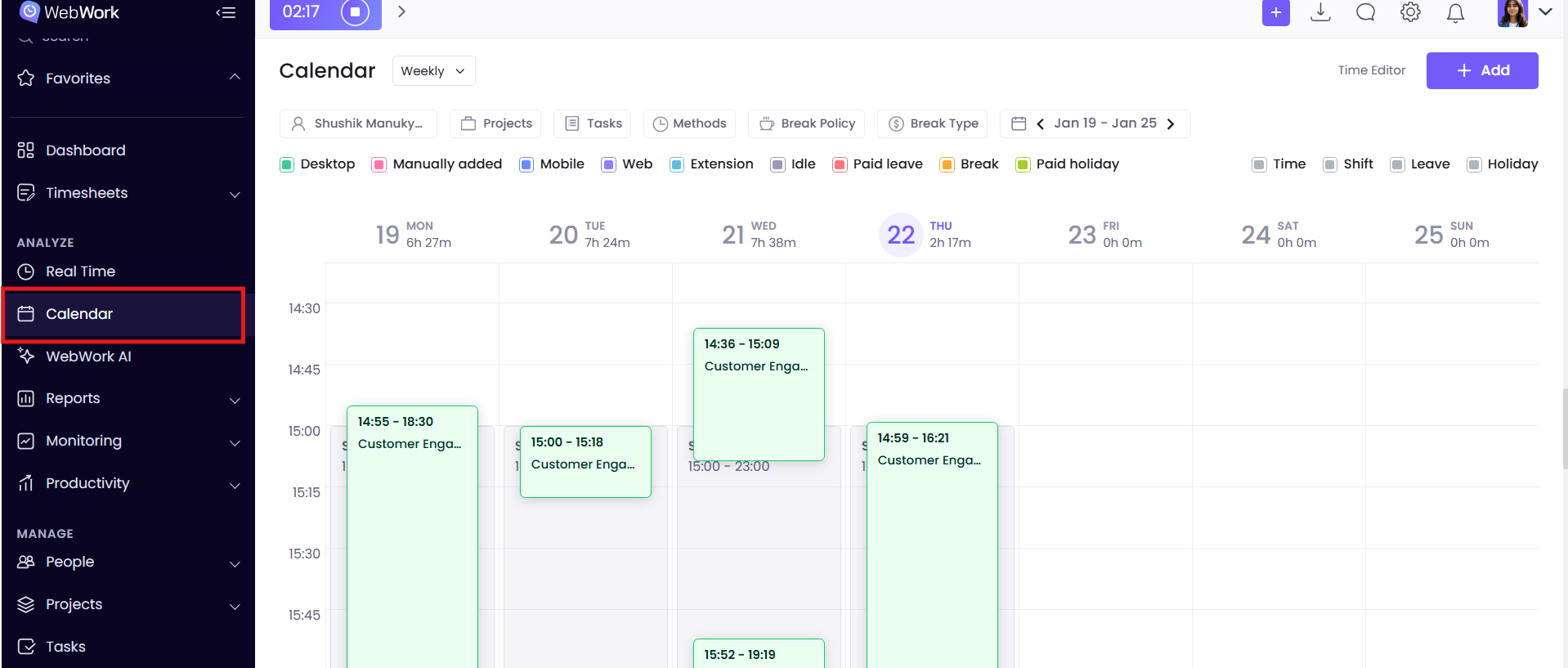Image resolution: width=1568 pixels, height=668 pixels.
Task: Click the Add button
Action: 1481,71
